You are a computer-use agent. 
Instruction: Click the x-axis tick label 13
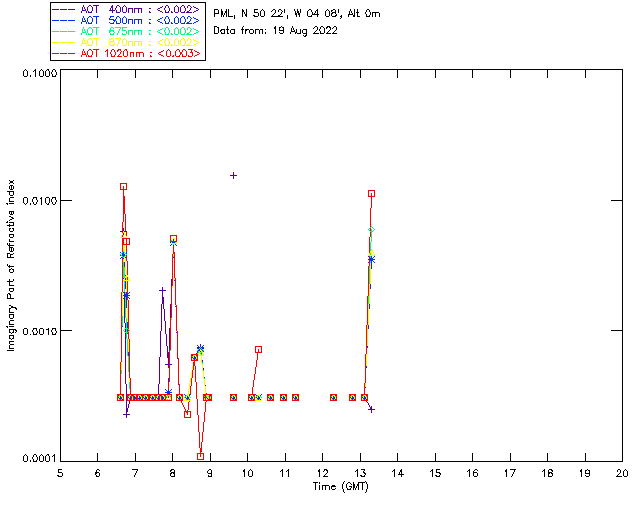coord(360,473)
